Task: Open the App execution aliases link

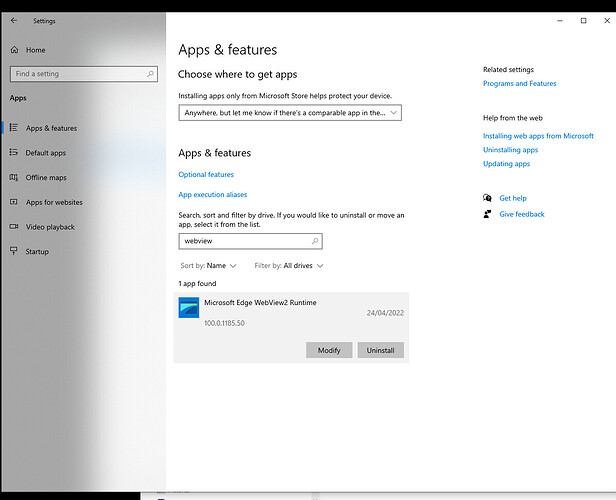Action: click(212, 195)
